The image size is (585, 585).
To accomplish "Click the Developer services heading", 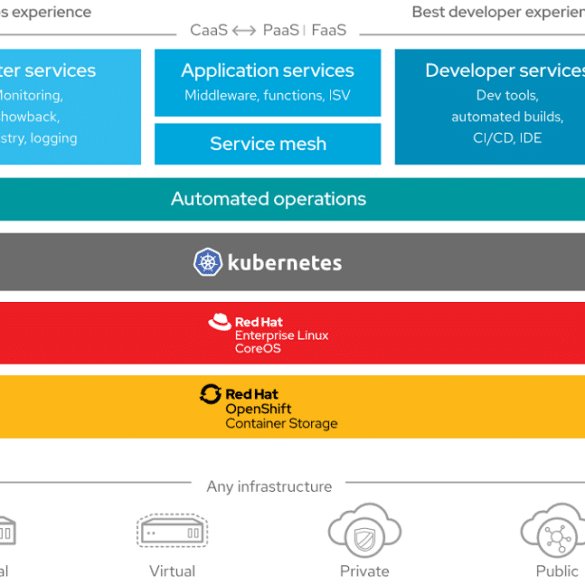I will pos(505,71).
